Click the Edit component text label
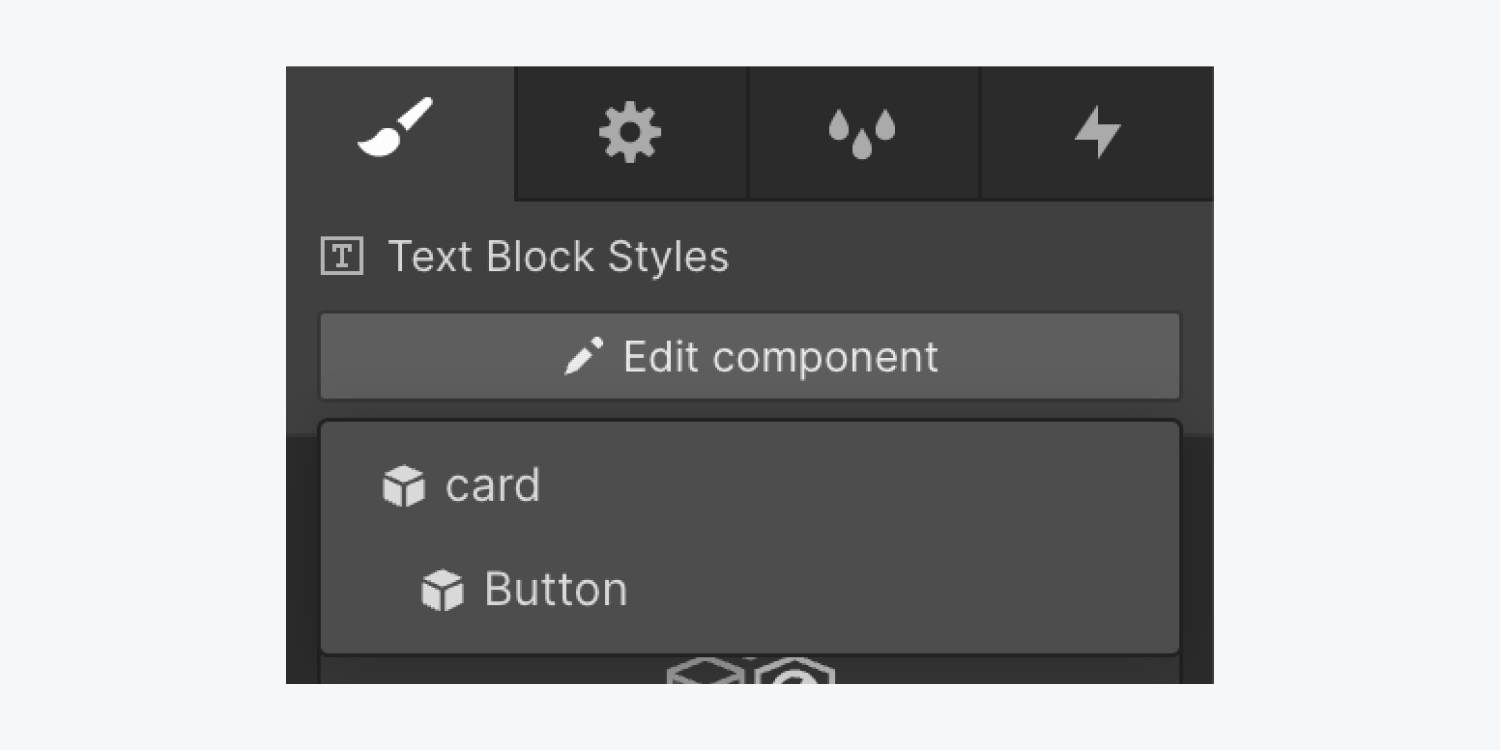This screenshot has width=1501, height=751. point(781,357)
